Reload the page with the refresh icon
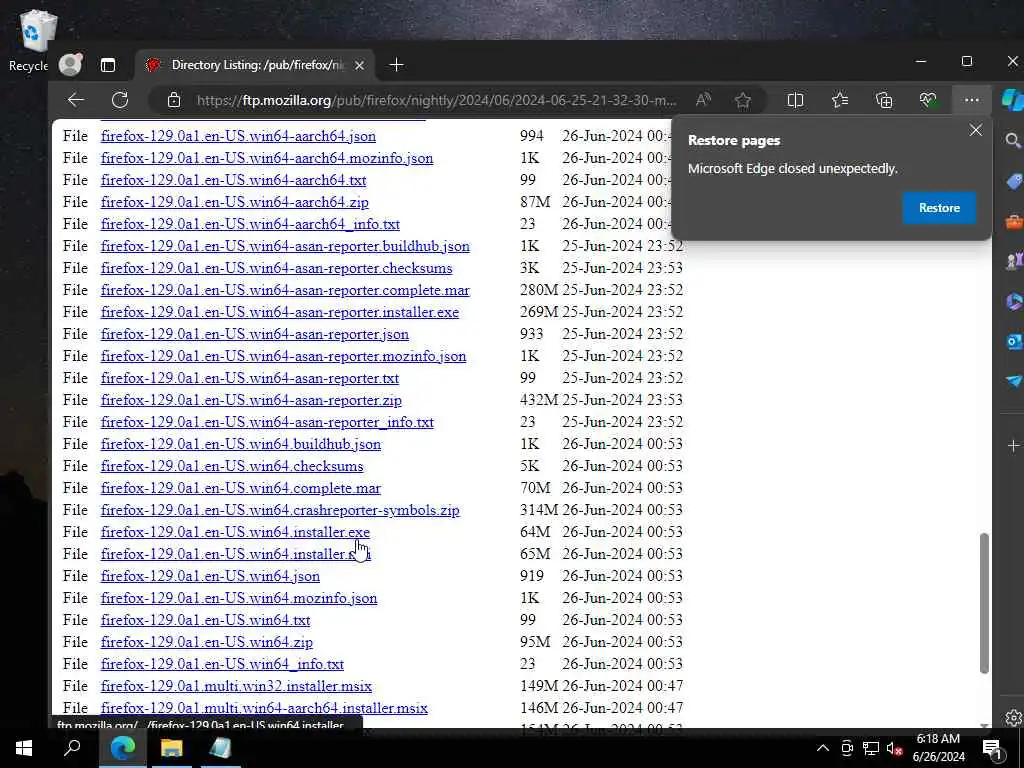1024x768 pixels. 120,100
